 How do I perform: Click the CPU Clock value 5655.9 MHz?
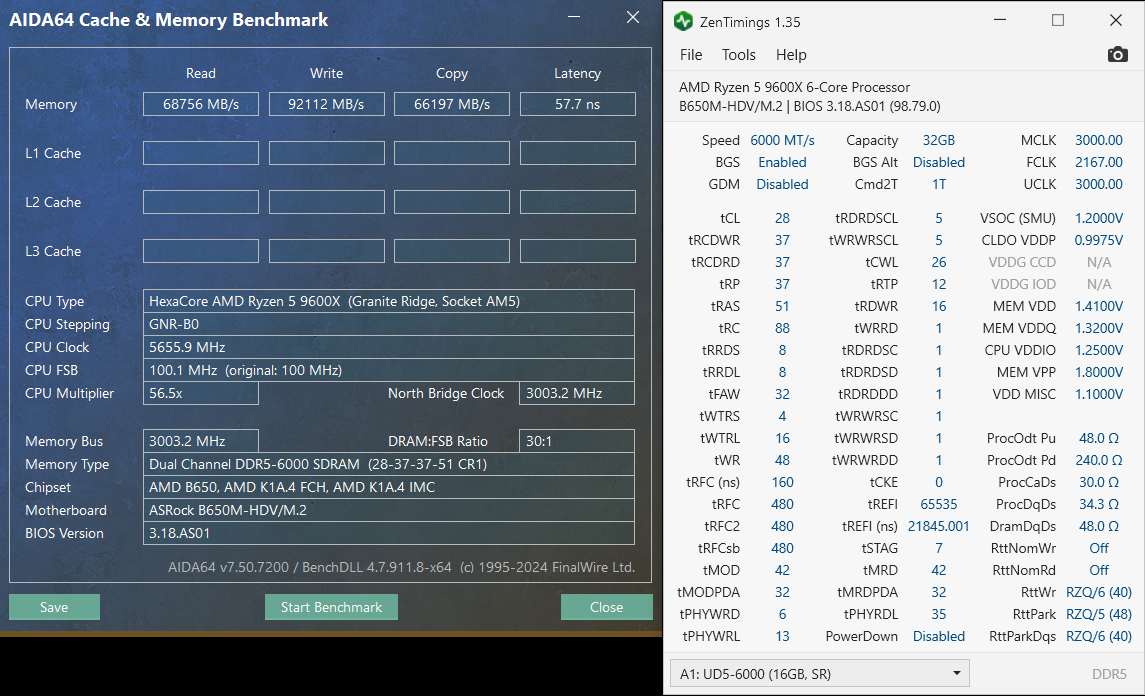click(388, 347)
